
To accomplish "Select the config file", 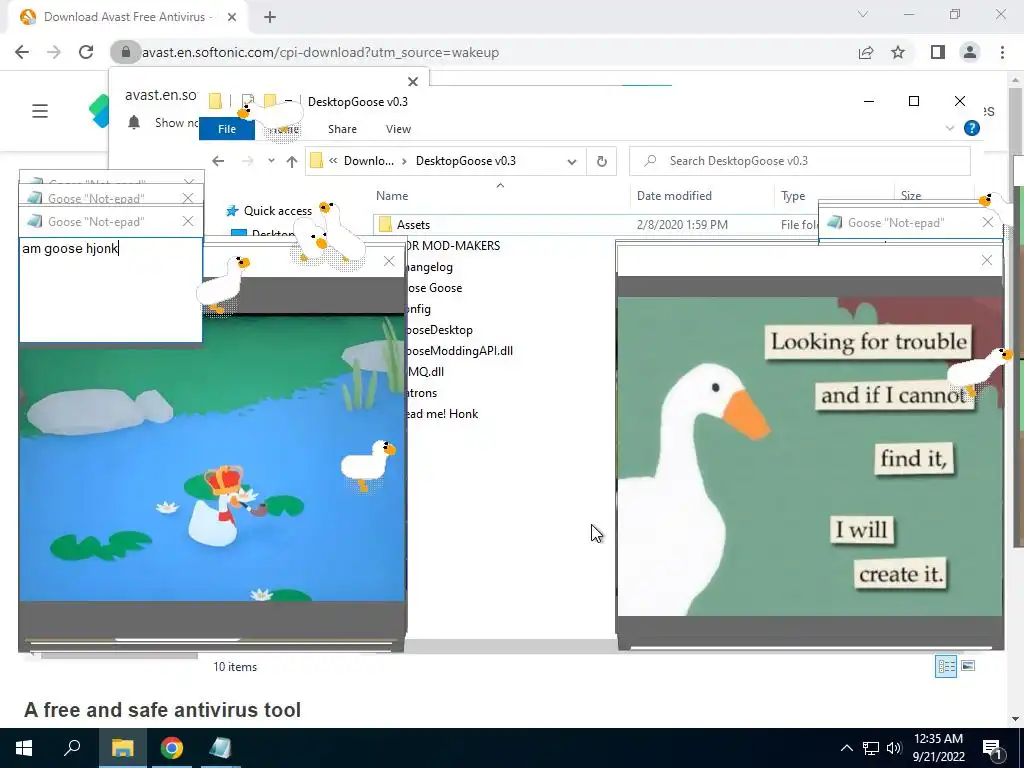I will (418, 308).
